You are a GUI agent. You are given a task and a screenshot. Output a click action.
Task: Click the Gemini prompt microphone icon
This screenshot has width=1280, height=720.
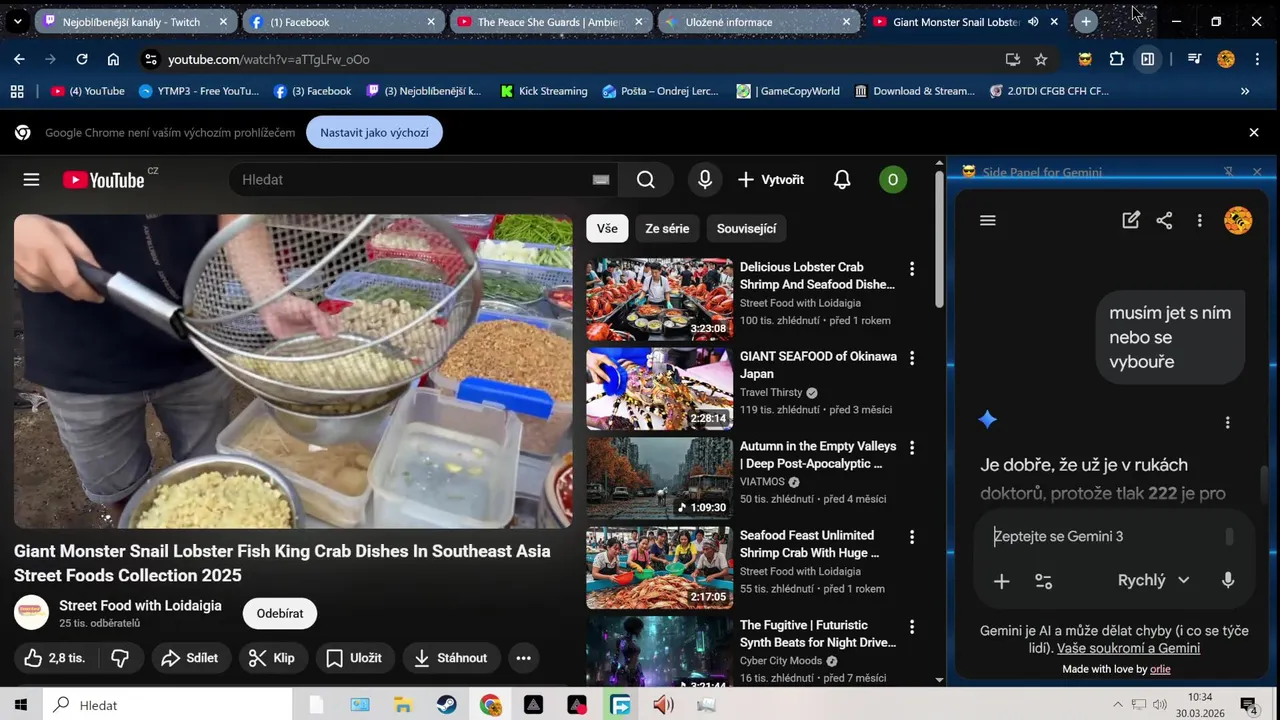coord(1228,580)
